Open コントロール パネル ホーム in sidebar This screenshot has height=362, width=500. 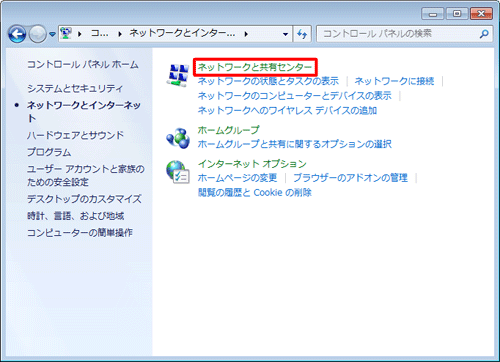click(83, 64)
